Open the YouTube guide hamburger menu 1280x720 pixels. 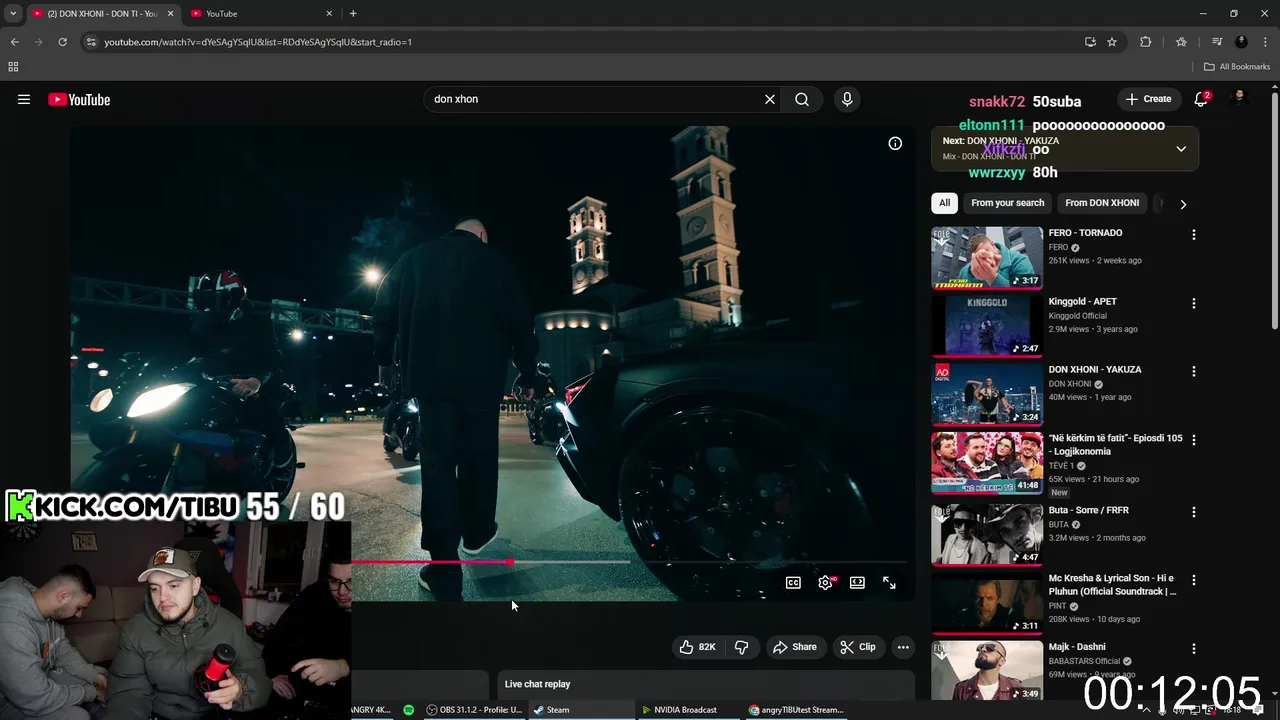[x=24, y=99]
